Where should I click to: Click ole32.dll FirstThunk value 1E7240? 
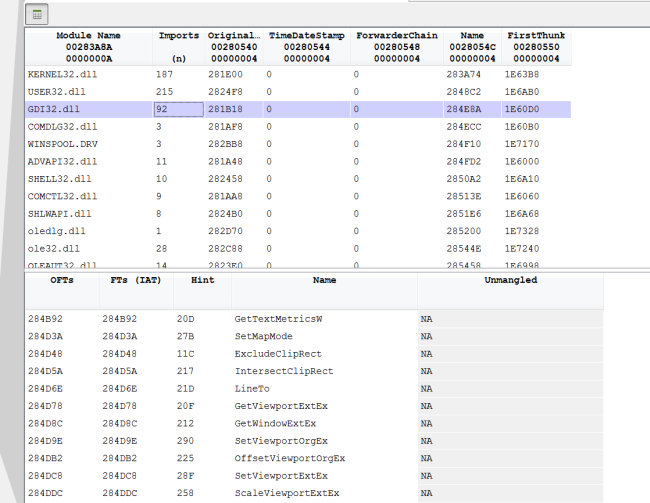click(521, 248)
